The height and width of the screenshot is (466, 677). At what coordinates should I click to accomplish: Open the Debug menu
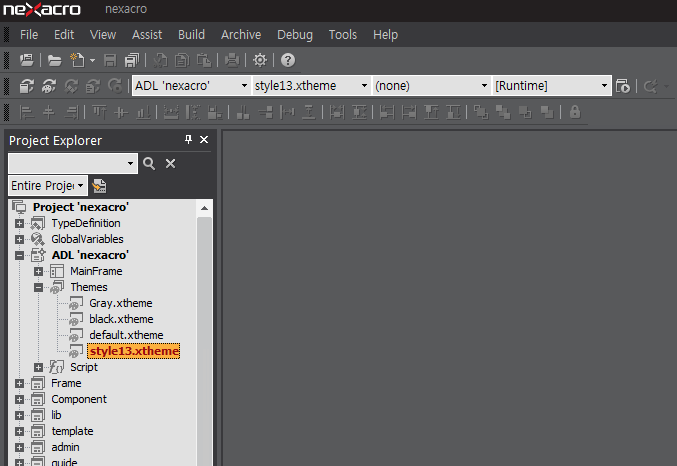pyautogui.click(x=295, y=35)
